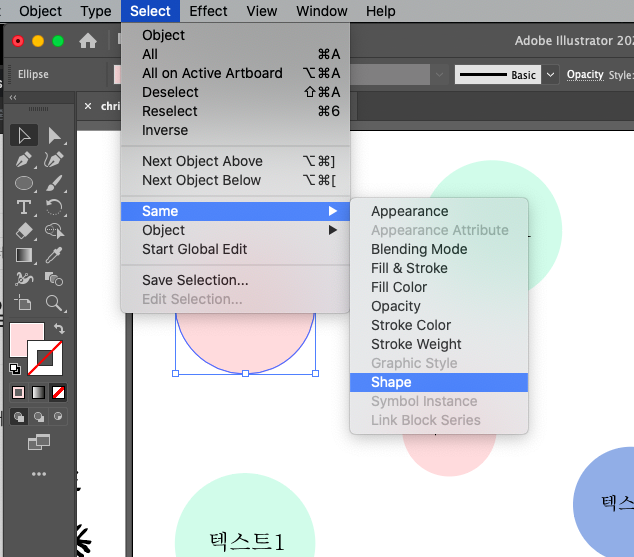Open the Change Screen Mode button
The image size is (634, 557).
point(39,442)
